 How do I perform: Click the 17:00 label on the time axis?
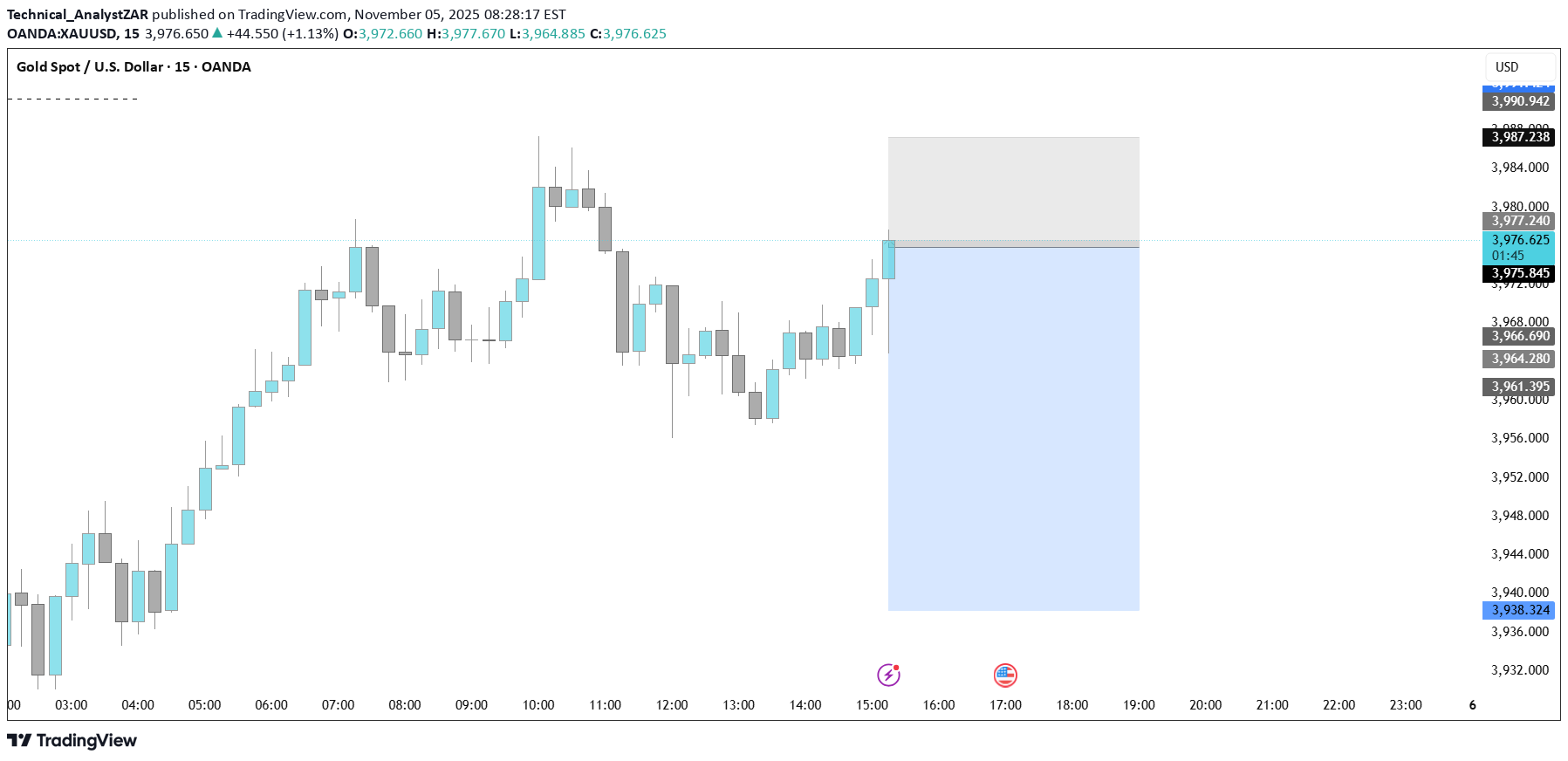1005,705
